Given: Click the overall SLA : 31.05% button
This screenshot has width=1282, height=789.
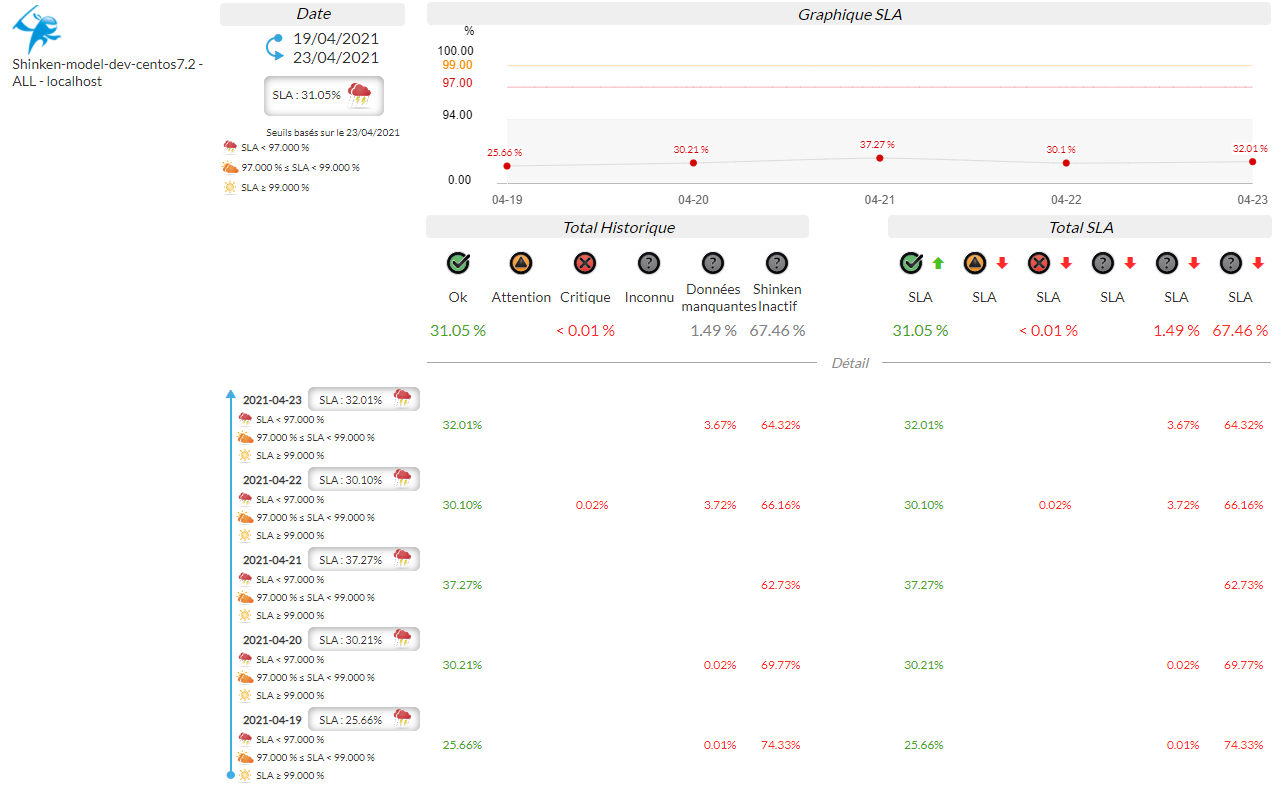Looking at the screenshot, I should [323, 96].
